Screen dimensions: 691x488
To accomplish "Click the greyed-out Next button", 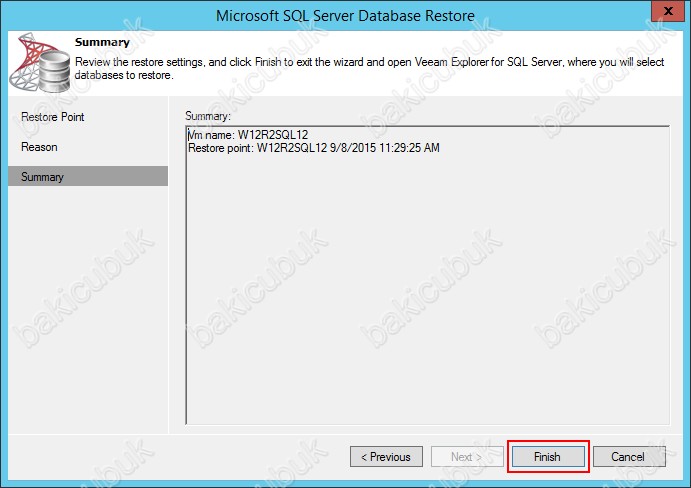I will [x=467, y=457].
